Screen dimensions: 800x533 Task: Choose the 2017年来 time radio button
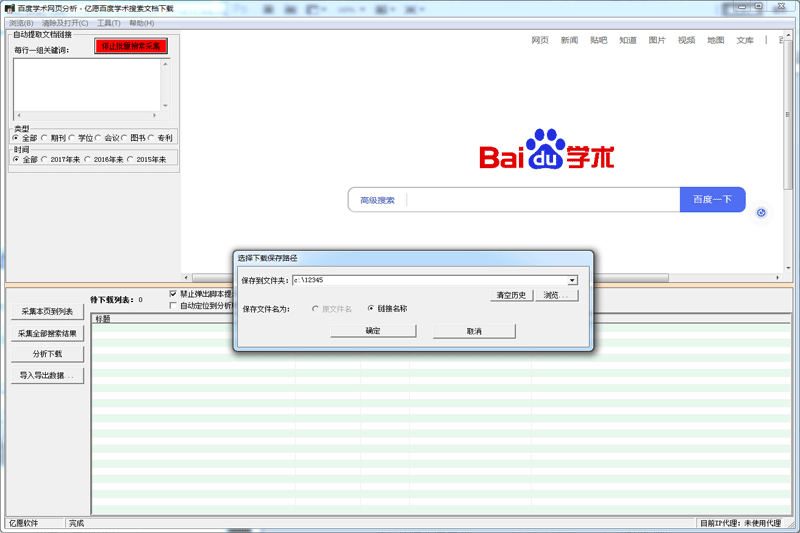[44, 159]
